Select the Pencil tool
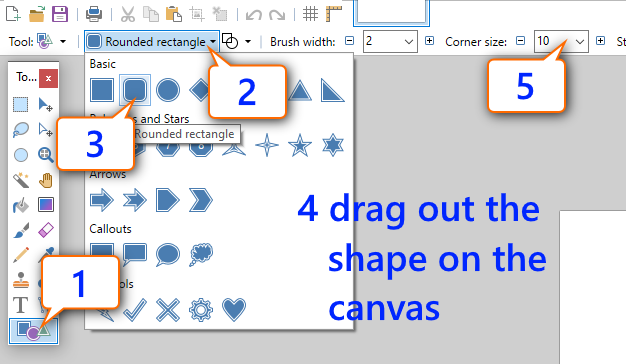This screenshot has width=626, height=364. coord(21,255)
